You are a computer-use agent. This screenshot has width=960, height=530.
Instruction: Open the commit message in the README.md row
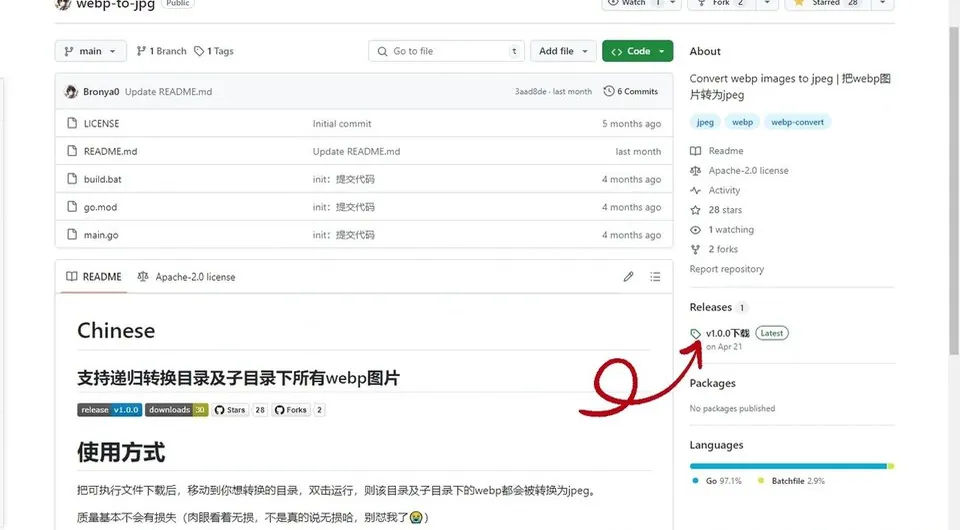(356, 151)
